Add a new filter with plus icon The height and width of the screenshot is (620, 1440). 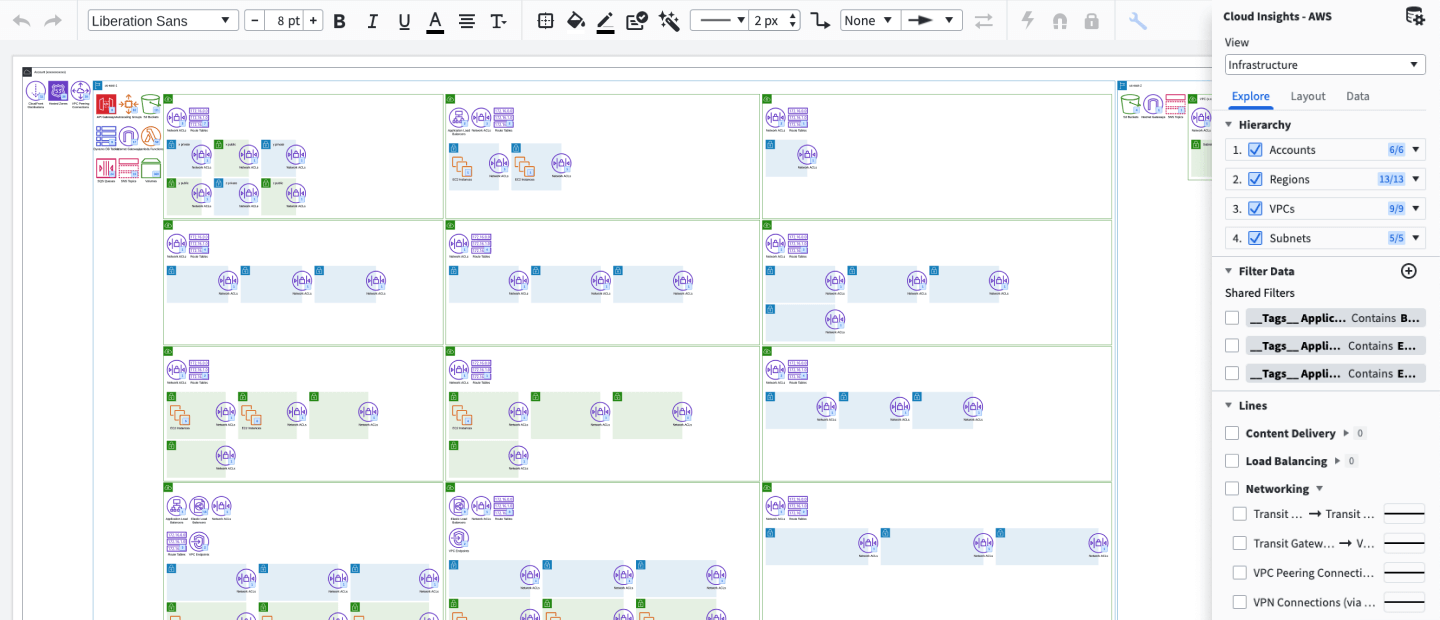pyautogui.click(x=1409, y=271)
